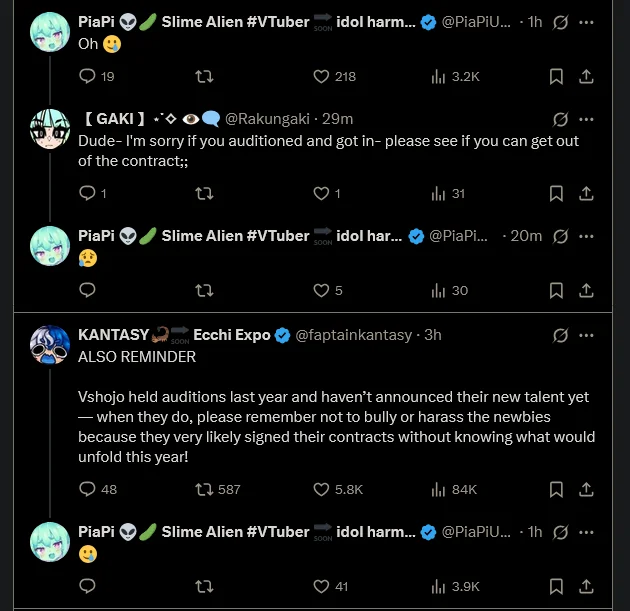Visit @faptainkantasy profile handle link
The image size is (630, 611).
click(x=355, y=335)
